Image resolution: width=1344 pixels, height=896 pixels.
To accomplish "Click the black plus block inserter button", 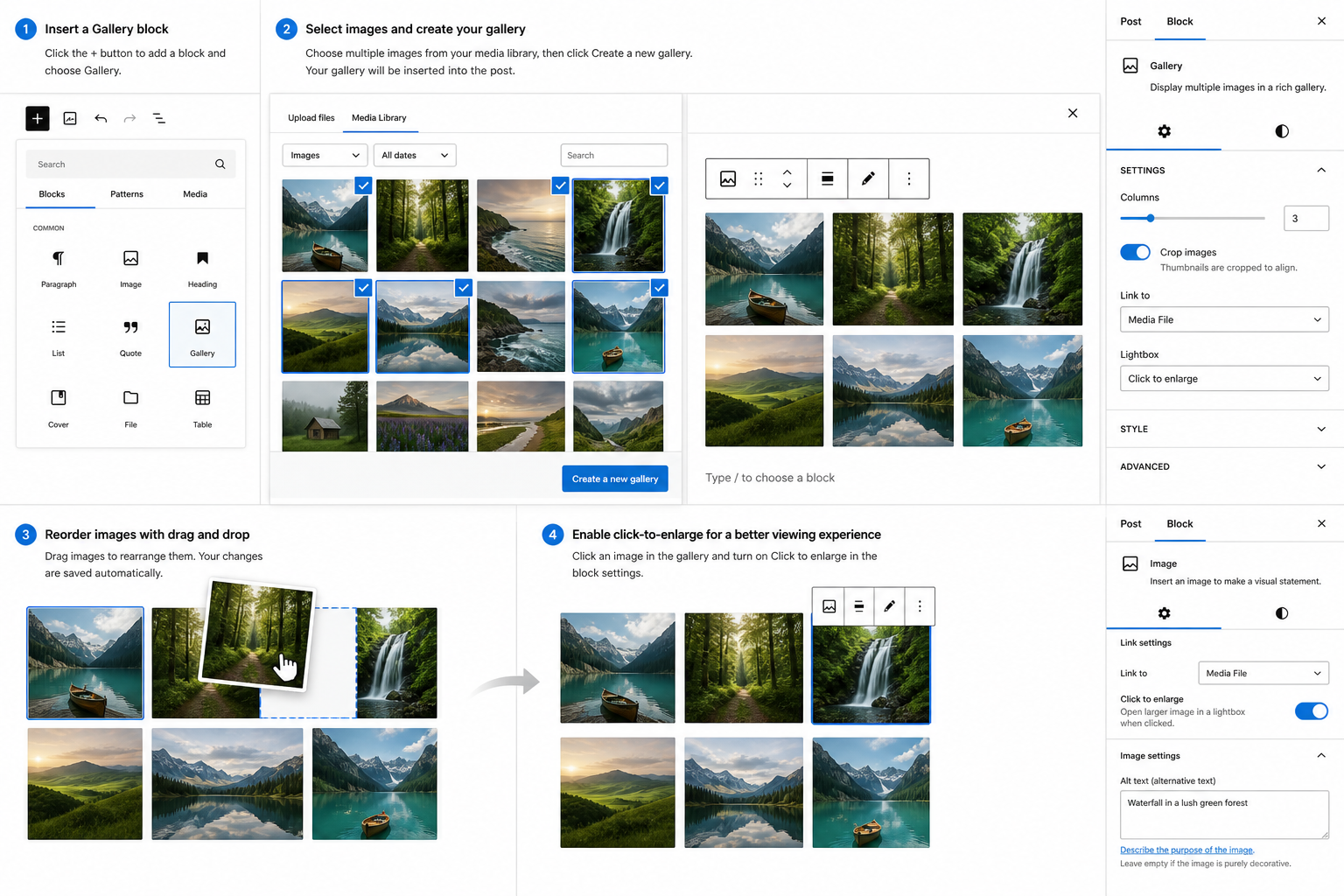I will [38, 118].
